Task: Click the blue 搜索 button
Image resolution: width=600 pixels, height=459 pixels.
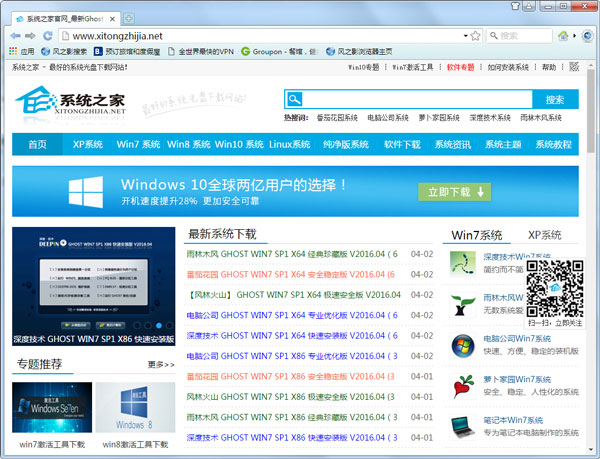Action: (555, 99)
